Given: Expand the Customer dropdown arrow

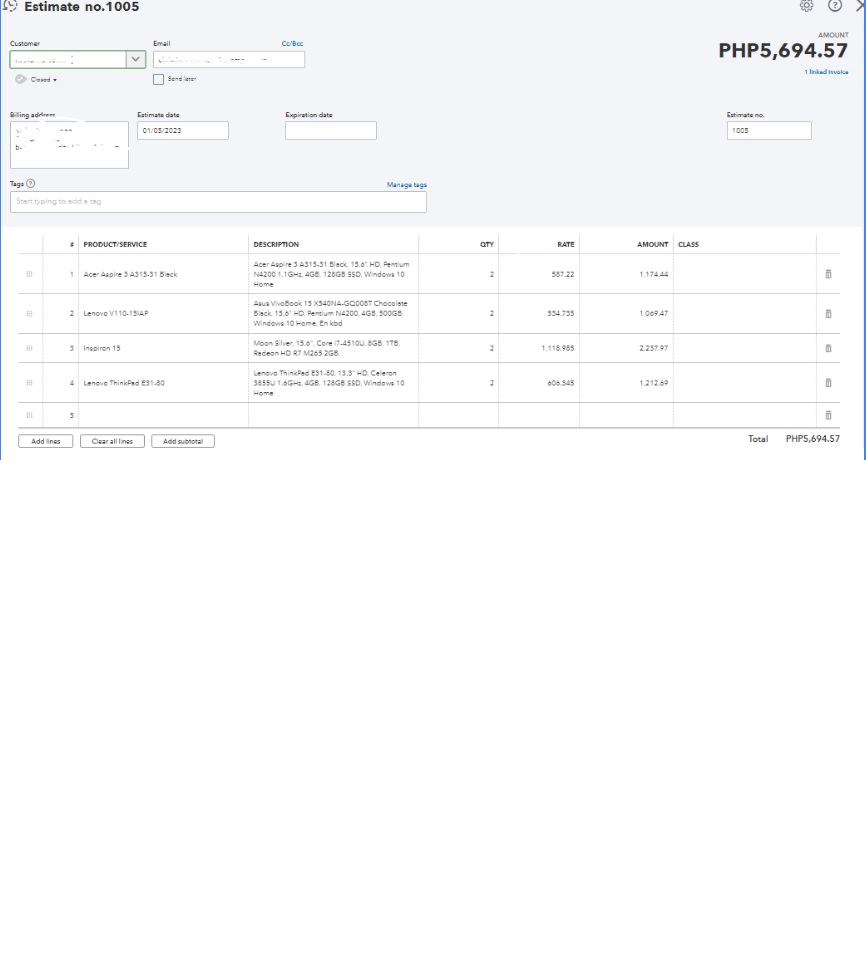Looking at the screenshot, I should click(x=135, y=59).
